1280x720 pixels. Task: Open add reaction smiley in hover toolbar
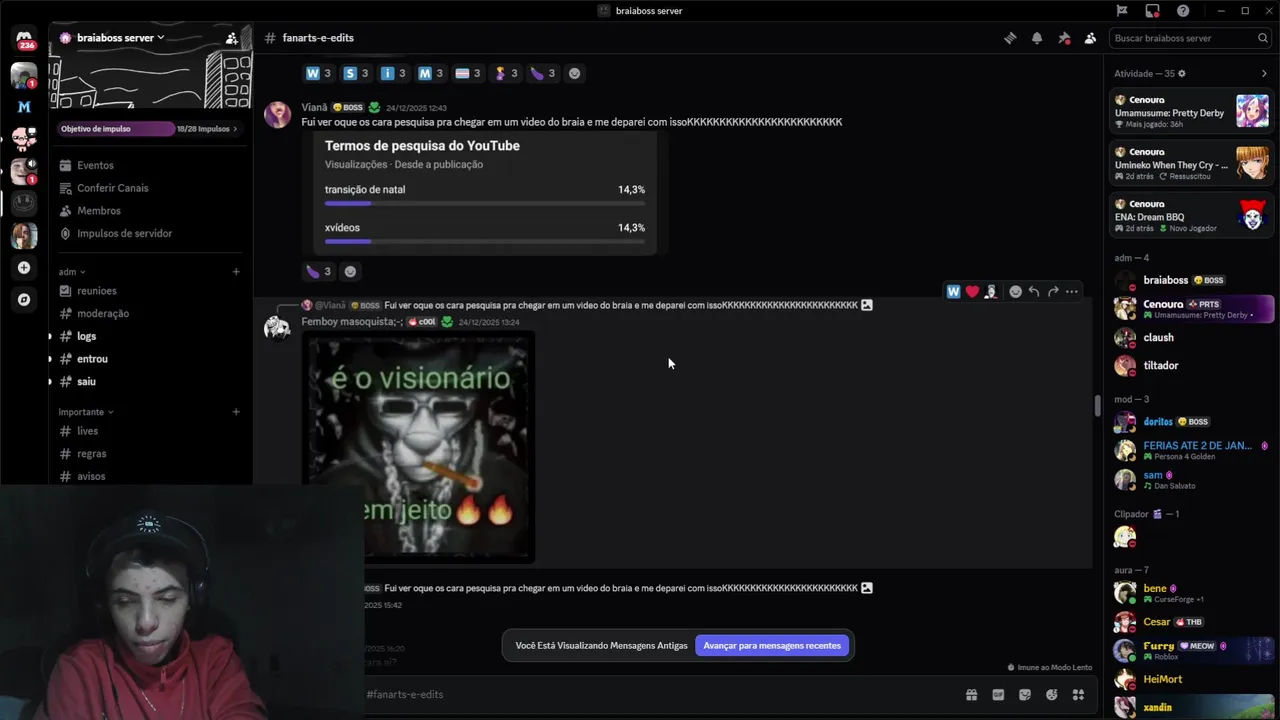pyautogui.click(x=1015, y=292)
